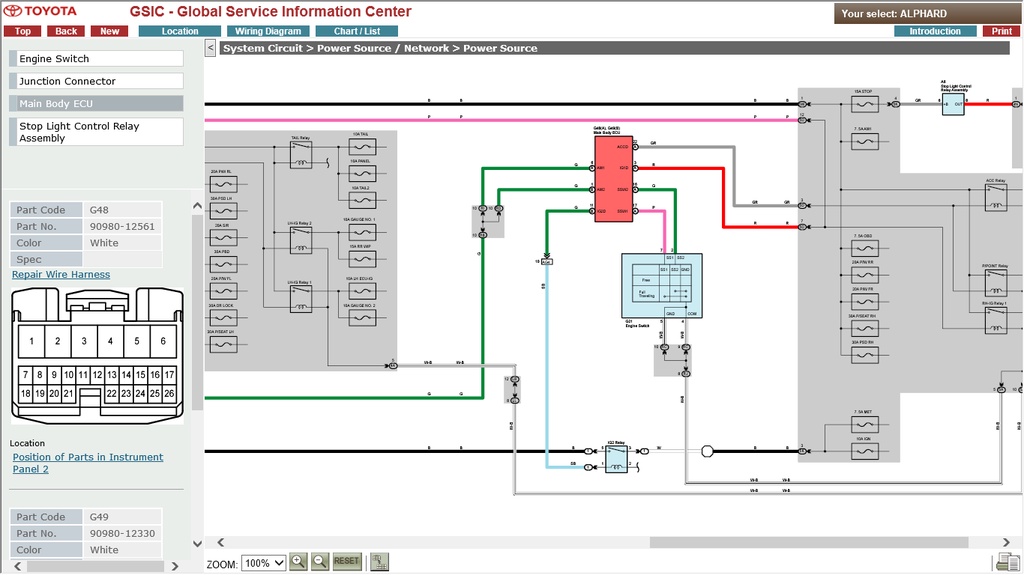Click the 'Your select: ALPHARD' label
Image resolution: width=1024 pixels, height=575 pixels.
[x=893, y=13]
